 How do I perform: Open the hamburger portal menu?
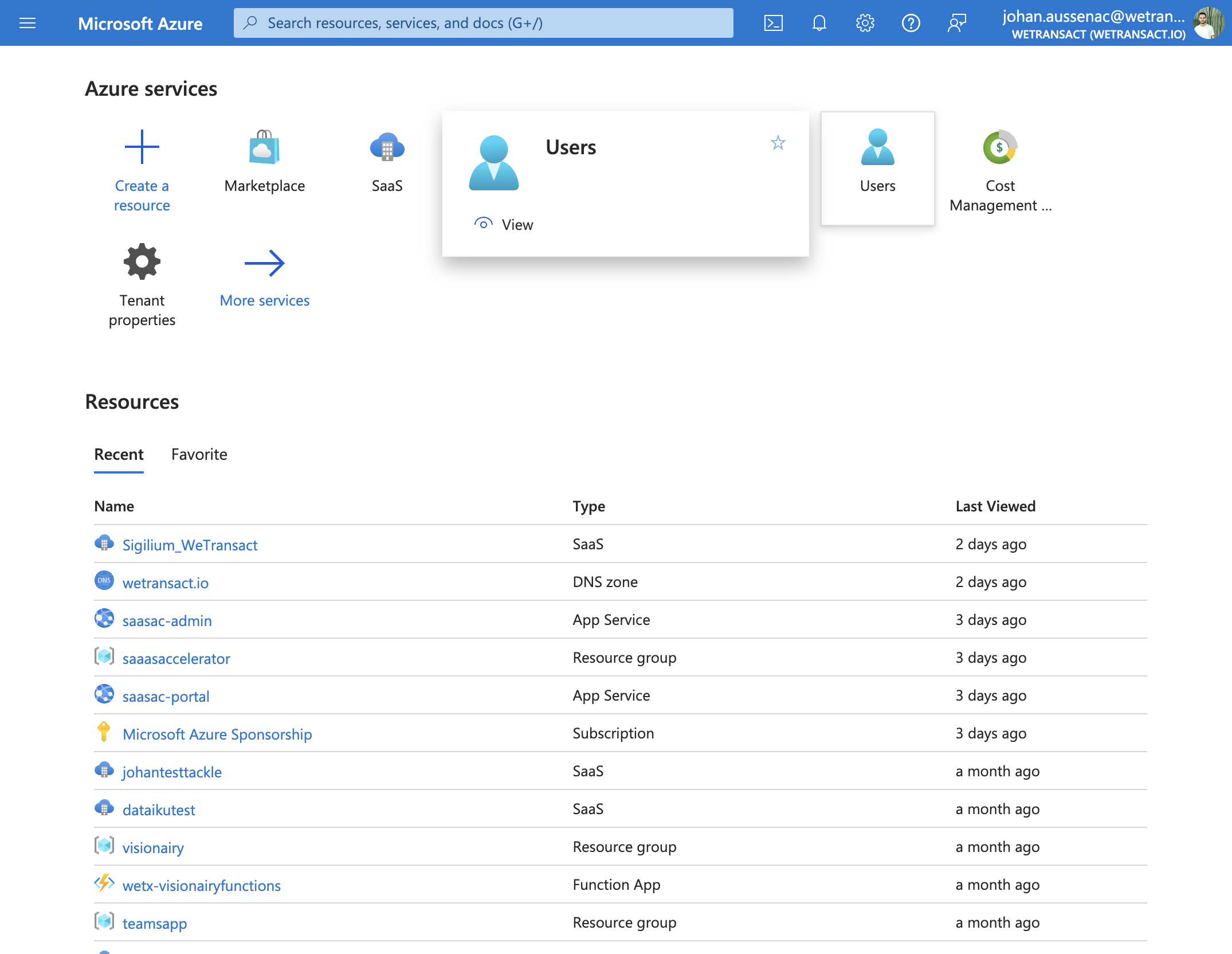(x=27, y=23)
